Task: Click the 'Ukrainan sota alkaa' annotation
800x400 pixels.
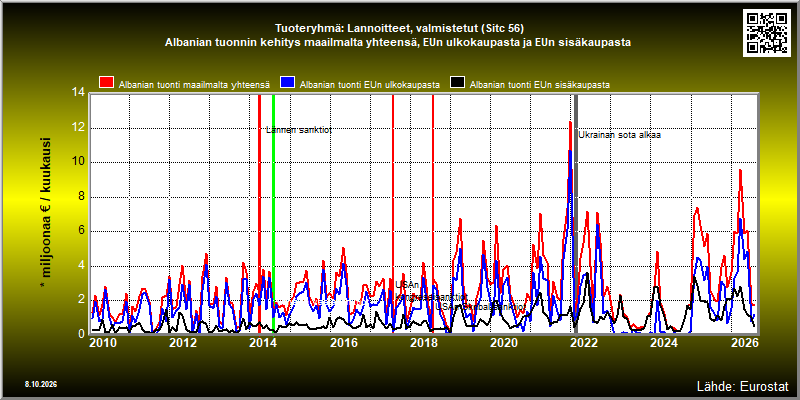Action: tap(619, 135)
